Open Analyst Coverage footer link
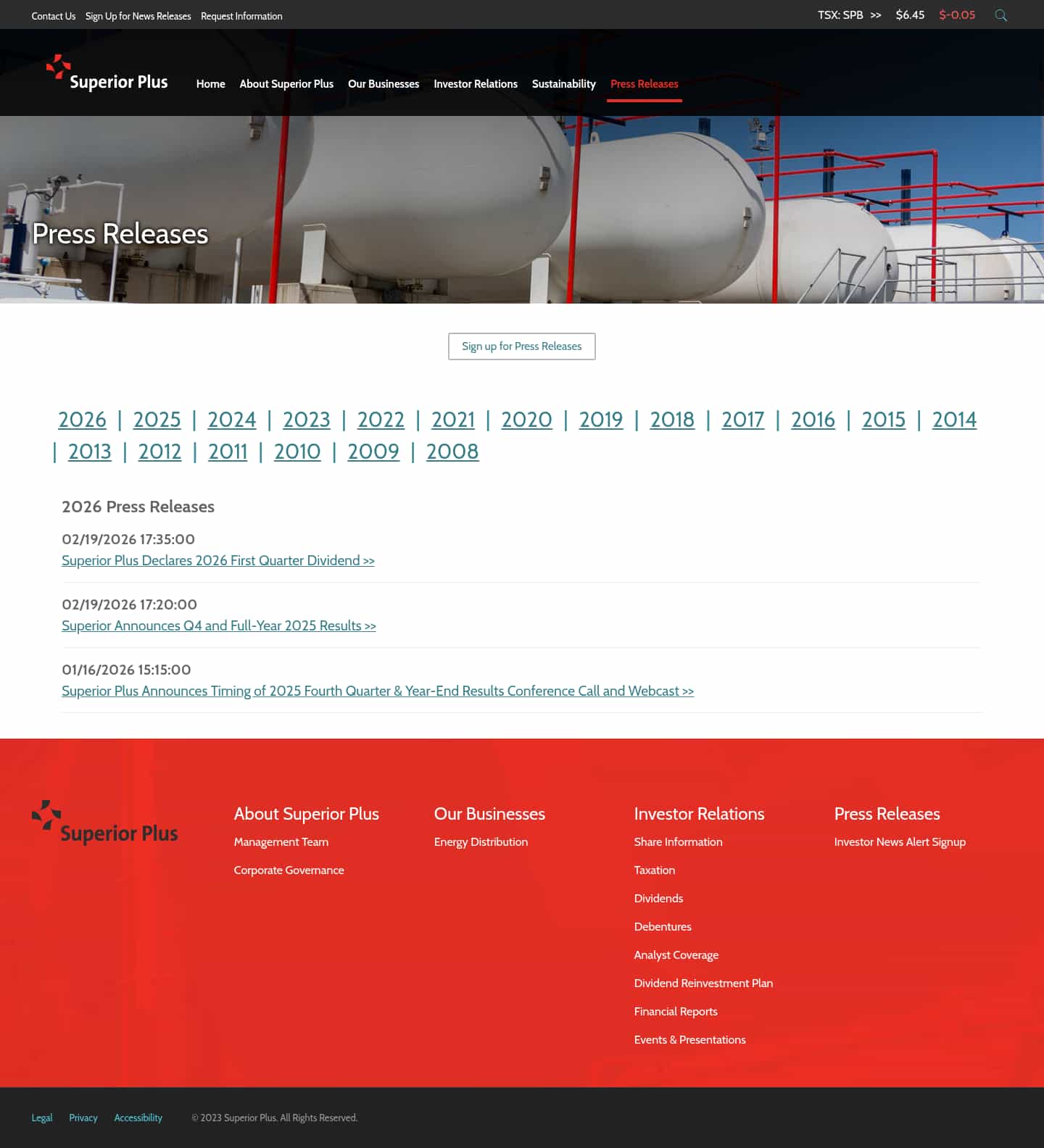 (676, 955)
